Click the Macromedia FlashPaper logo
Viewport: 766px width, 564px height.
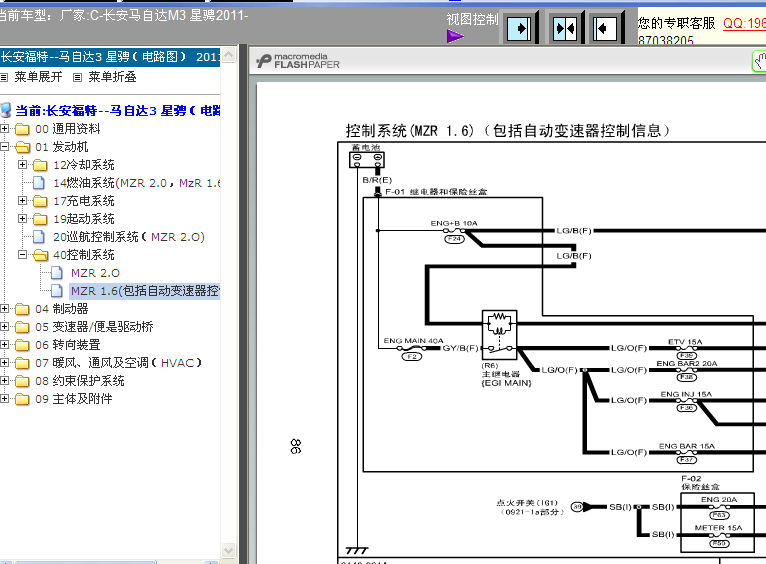[x=298, y=61]
